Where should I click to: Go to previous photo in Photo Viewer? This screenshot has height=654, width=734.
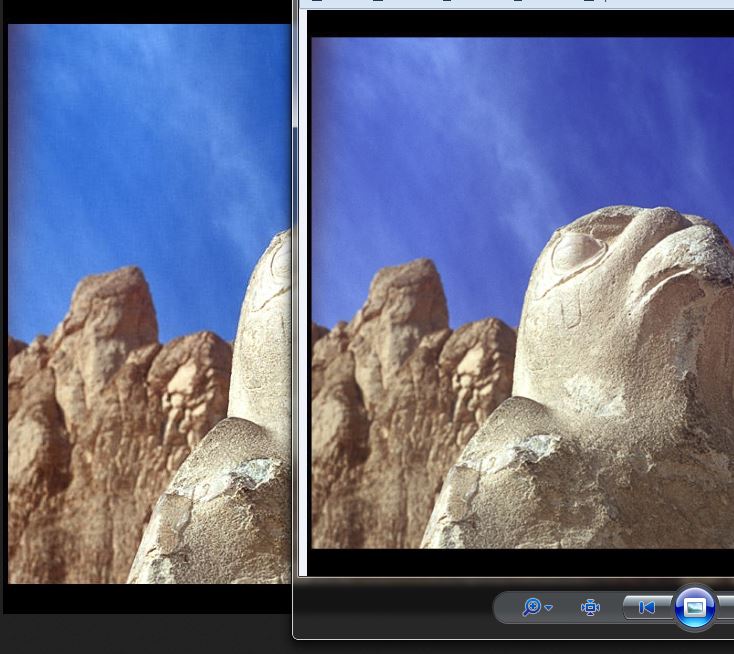point(647,608)
